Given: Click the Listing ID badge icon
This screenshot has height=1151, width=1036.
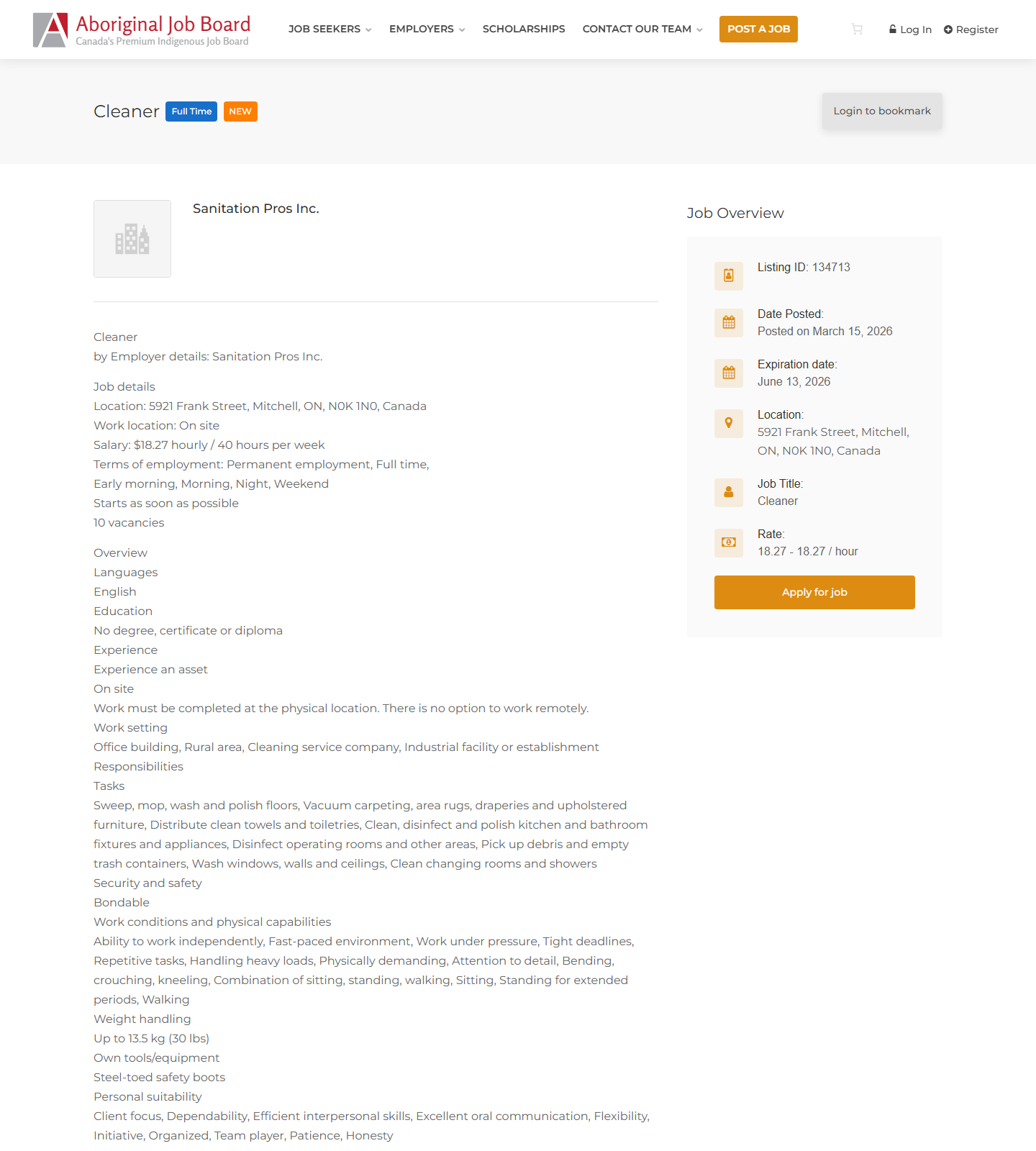Looking at the screenshot, I should pos(728,276).
